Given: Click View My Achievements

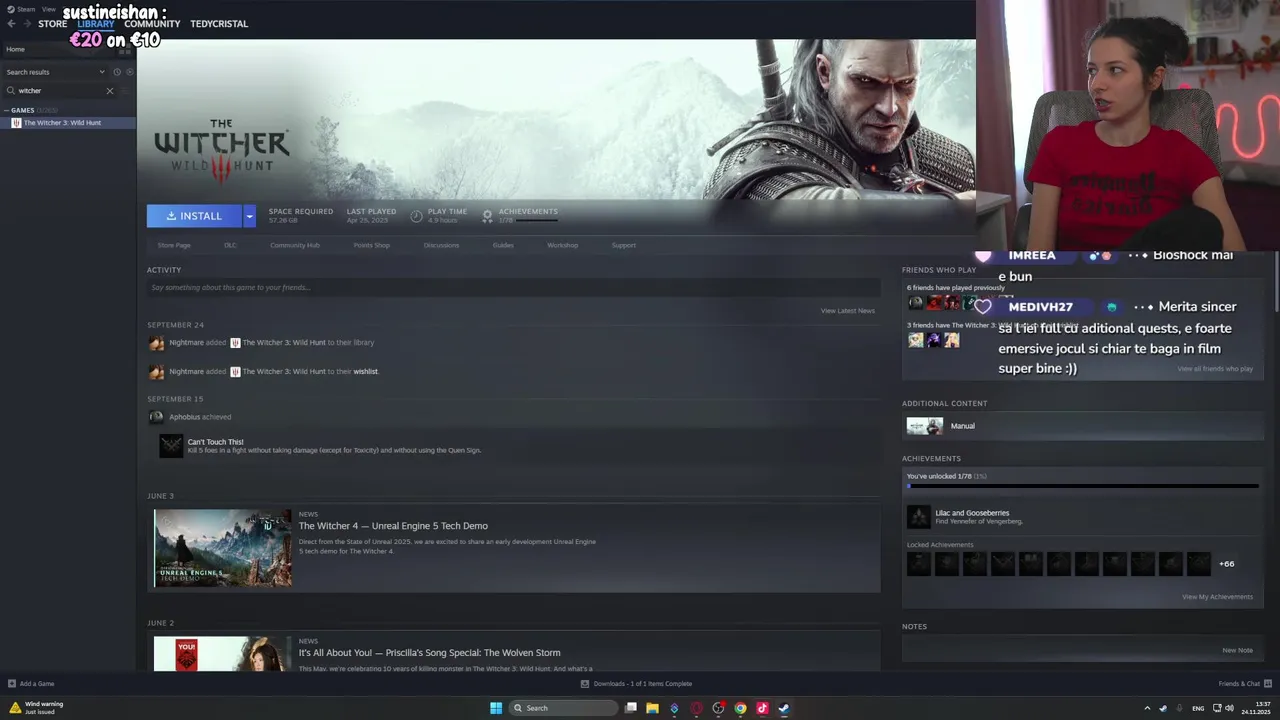Looking at the screenshot, I should pos(1217,597).
